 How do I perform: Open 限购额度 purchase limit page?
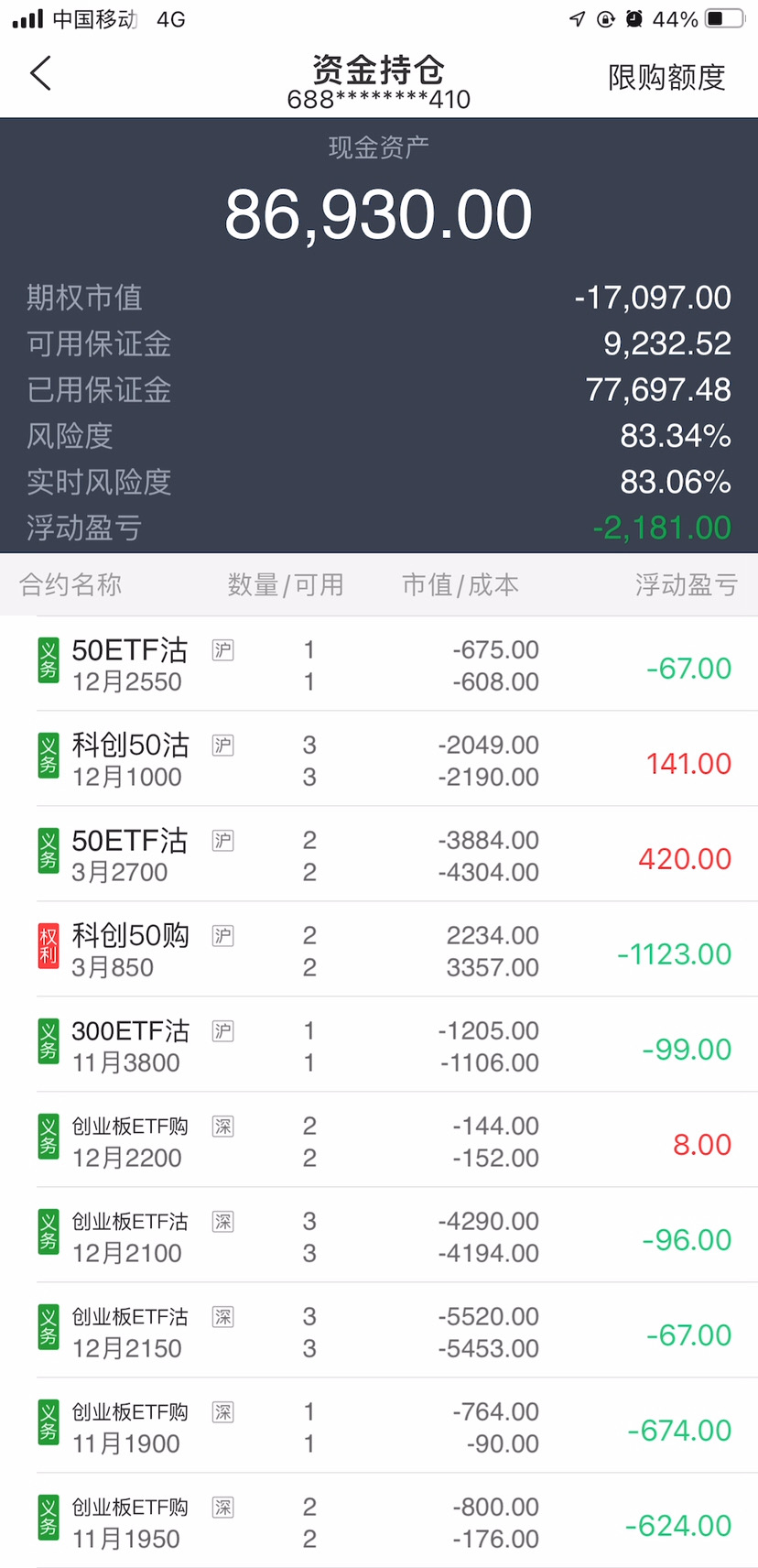coord(666,78)
